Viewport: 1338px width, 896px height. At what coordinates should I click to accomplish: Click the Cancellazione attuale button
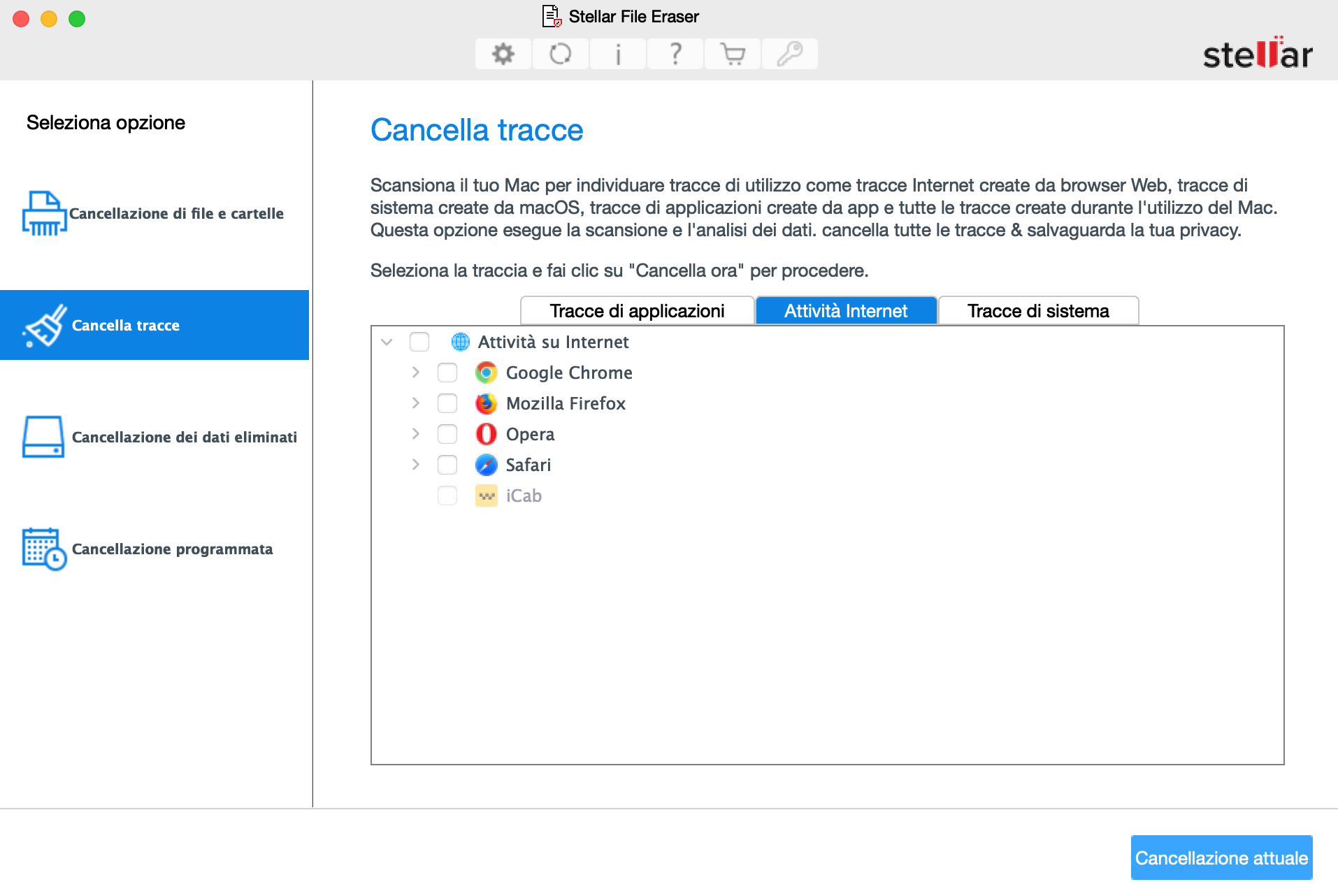pos(1221,858)
